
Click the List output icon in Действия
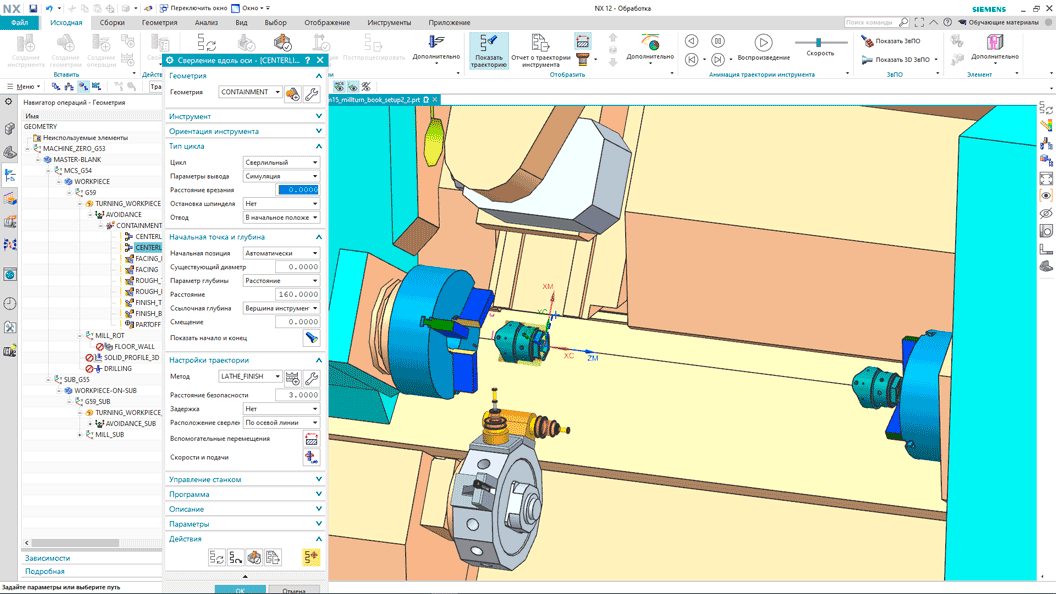[273, 558]
